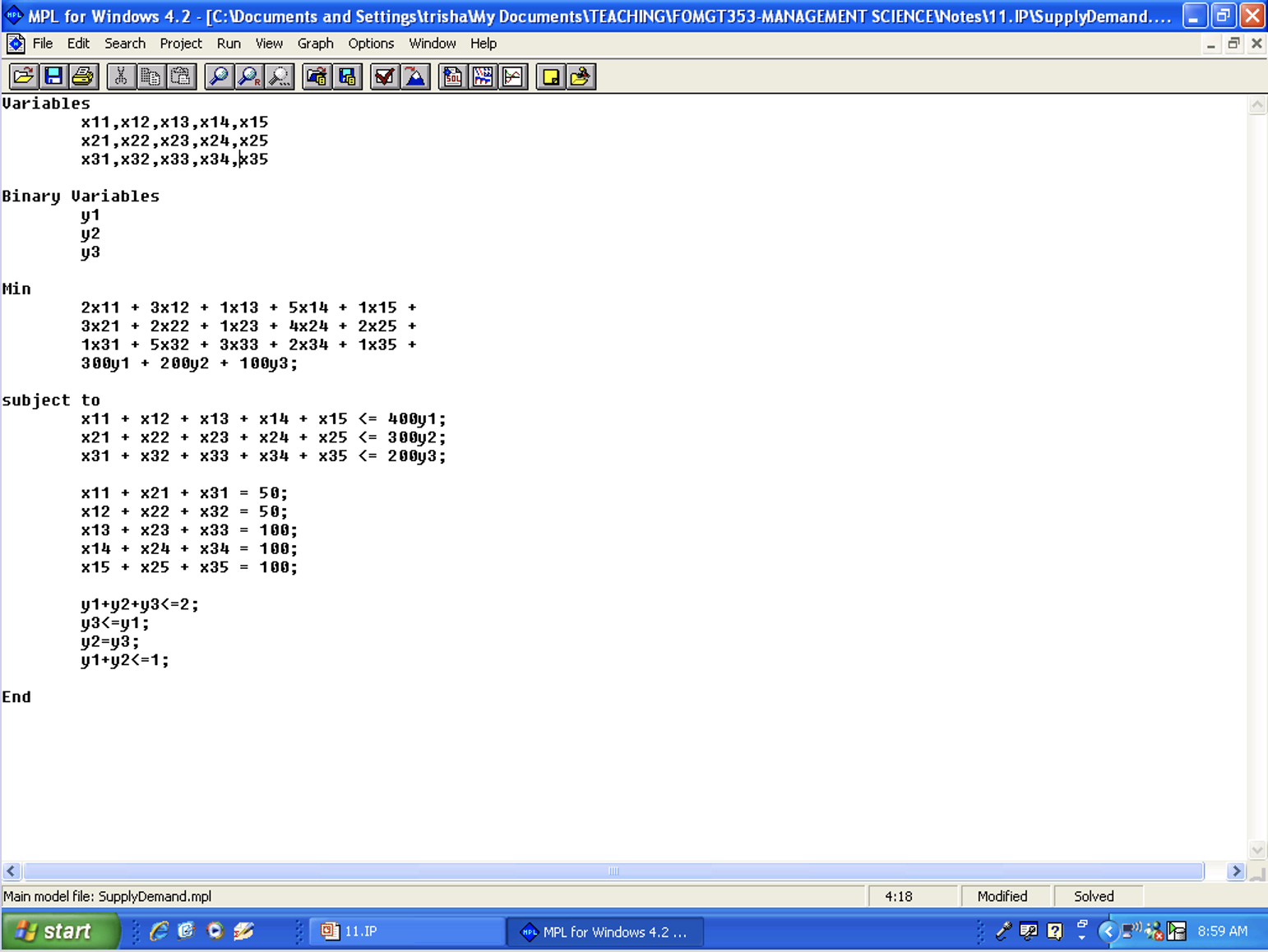1268x952 pixels.
Task: Click the Cut scissors icon
Action: pos(121,77)
